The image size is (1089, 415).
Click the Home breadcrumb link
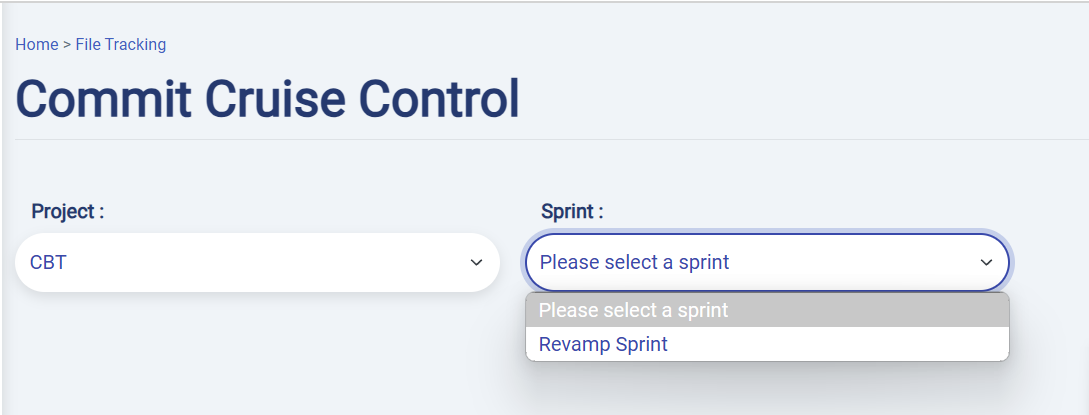tap(36, 44)
